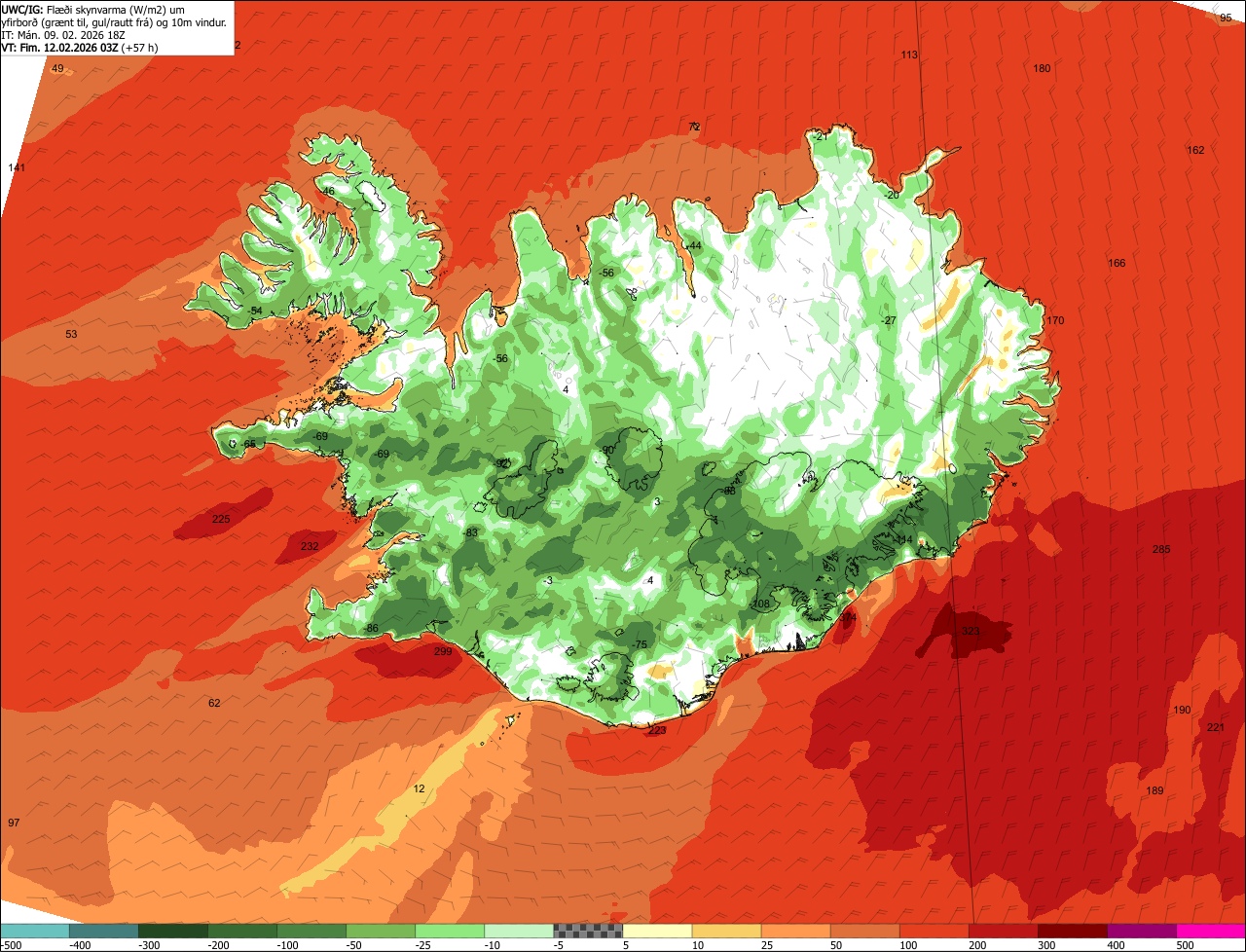
Task: Click the map value 162 in the northeast
Action: point(1195,150)
